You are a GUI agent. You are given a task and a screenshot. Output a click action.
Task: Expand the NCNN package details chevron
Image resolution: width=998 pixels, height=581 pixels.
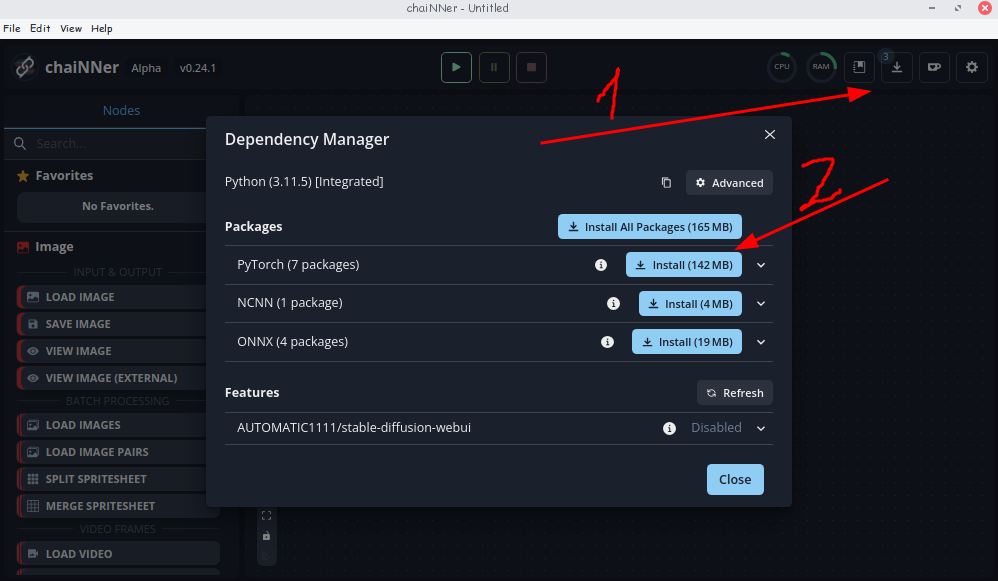click(x=761, y=304)
